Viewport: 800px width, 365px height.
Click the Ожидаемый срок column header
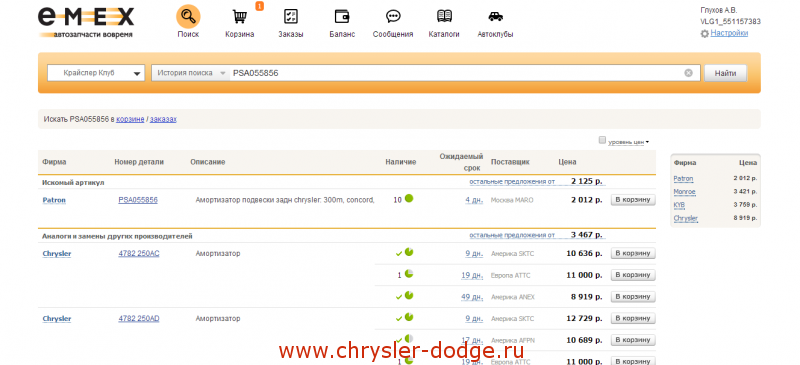coord(461,162)
